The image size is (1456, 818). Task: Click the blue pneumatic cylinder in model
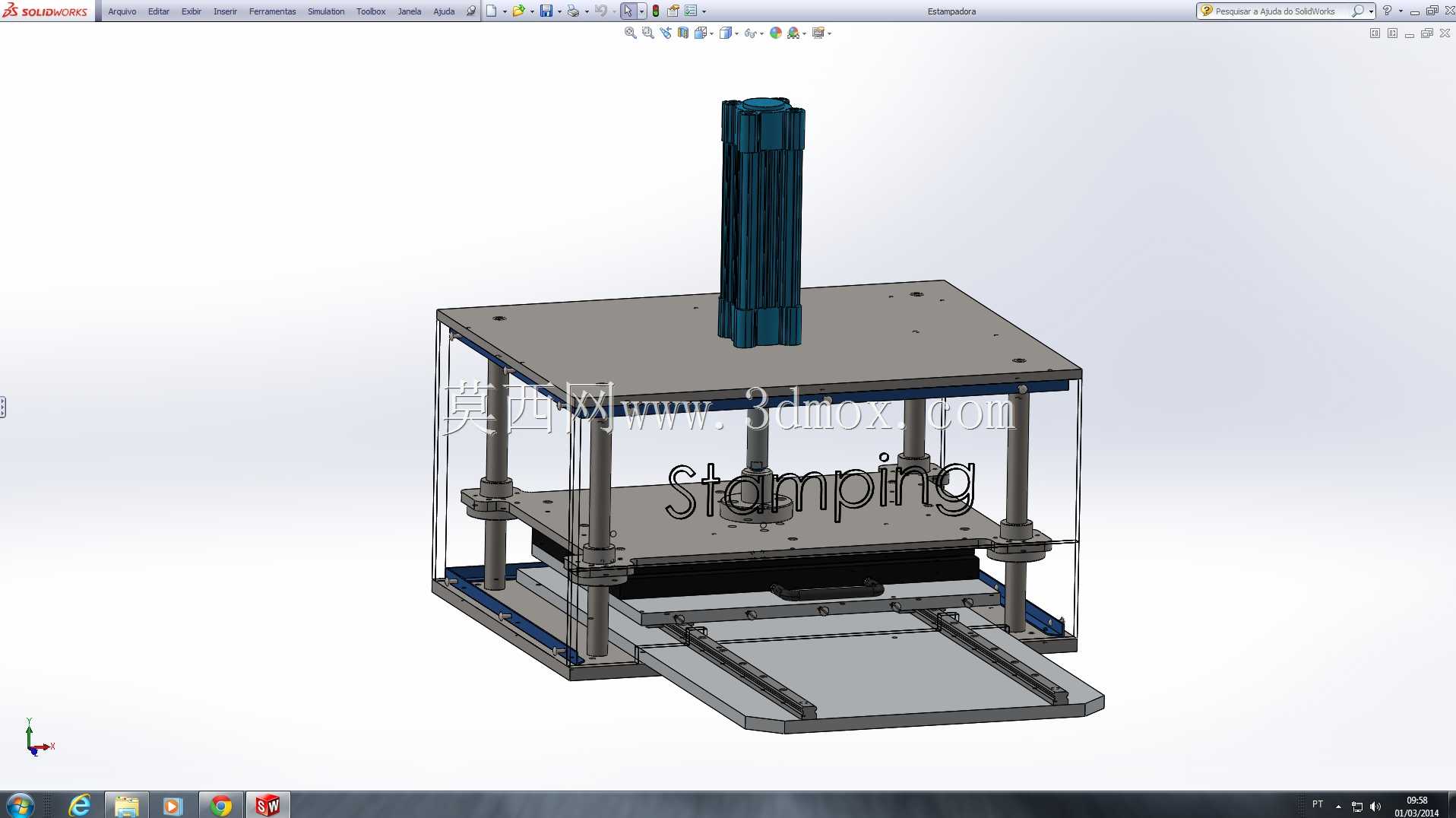tap(761, 222)
